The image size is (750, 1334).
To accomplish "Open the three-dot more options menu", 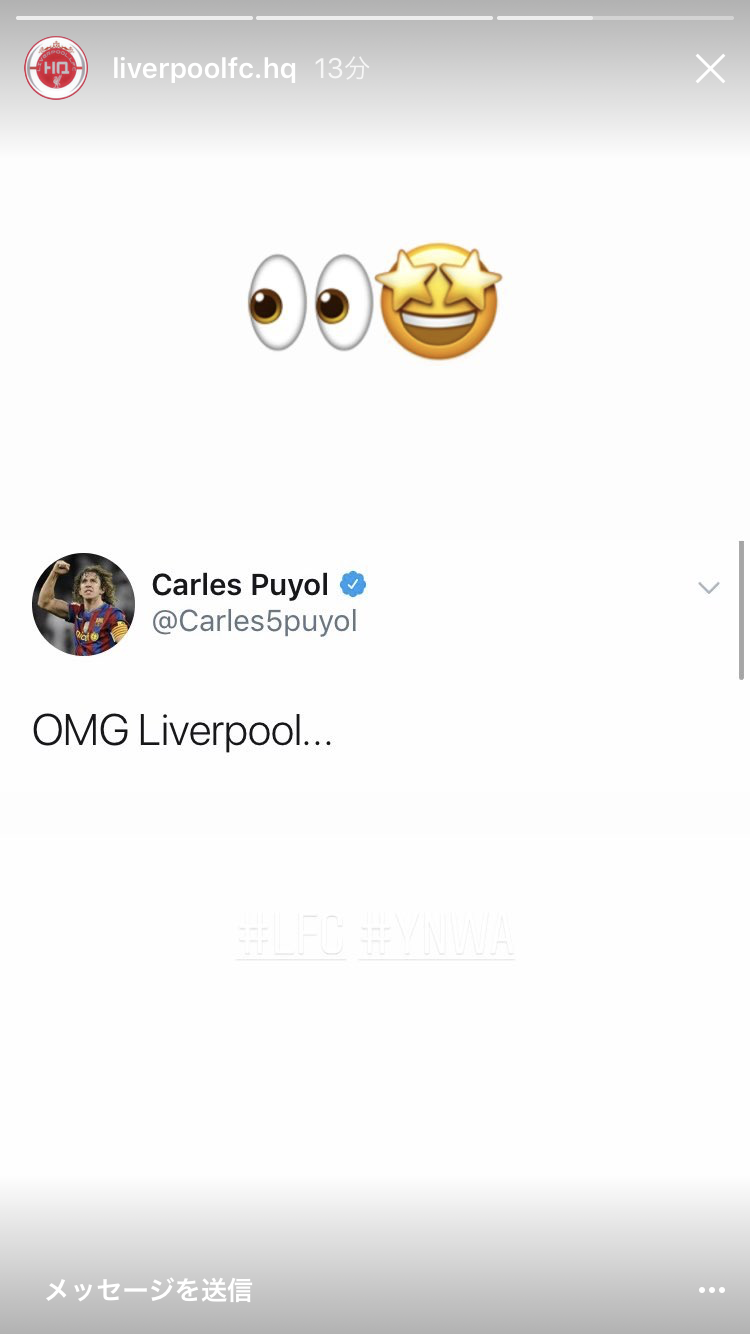I will 712,1290.
